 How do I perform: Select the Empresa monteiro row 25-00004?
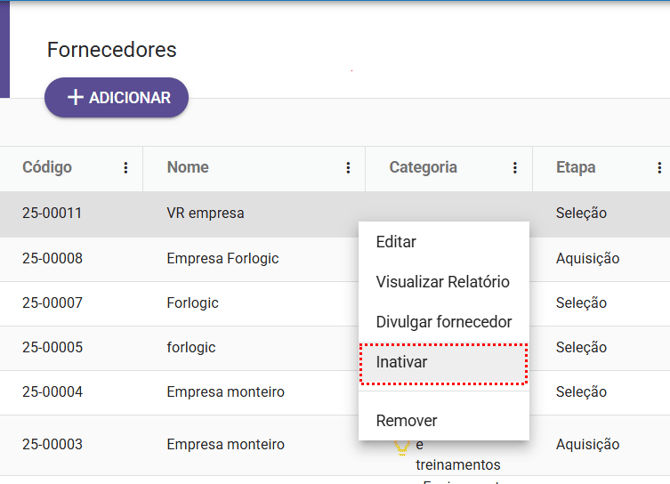[225, 392]
